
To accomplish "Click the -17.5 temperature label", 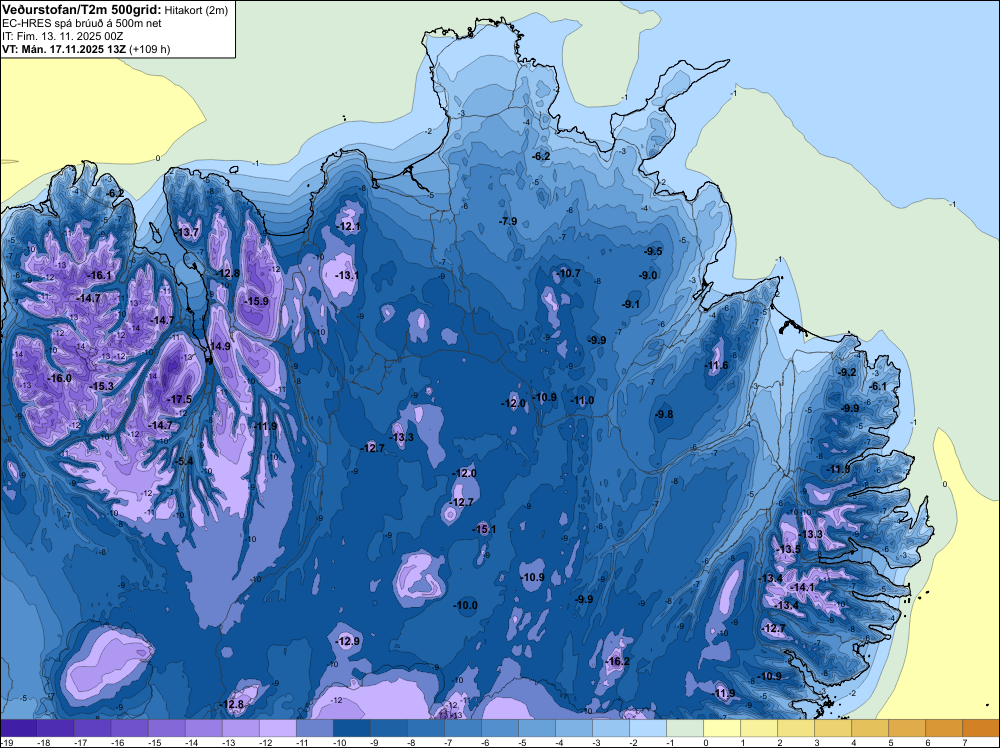I will [179, 399].
